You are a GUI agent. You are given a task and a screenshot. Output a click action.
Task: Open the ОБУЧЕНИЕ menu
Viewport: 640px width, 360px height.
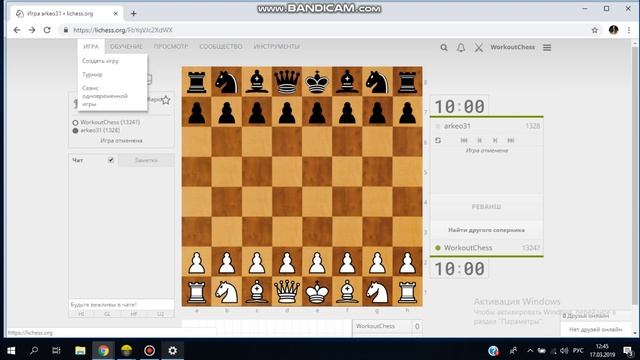click(x=126, y=47)
